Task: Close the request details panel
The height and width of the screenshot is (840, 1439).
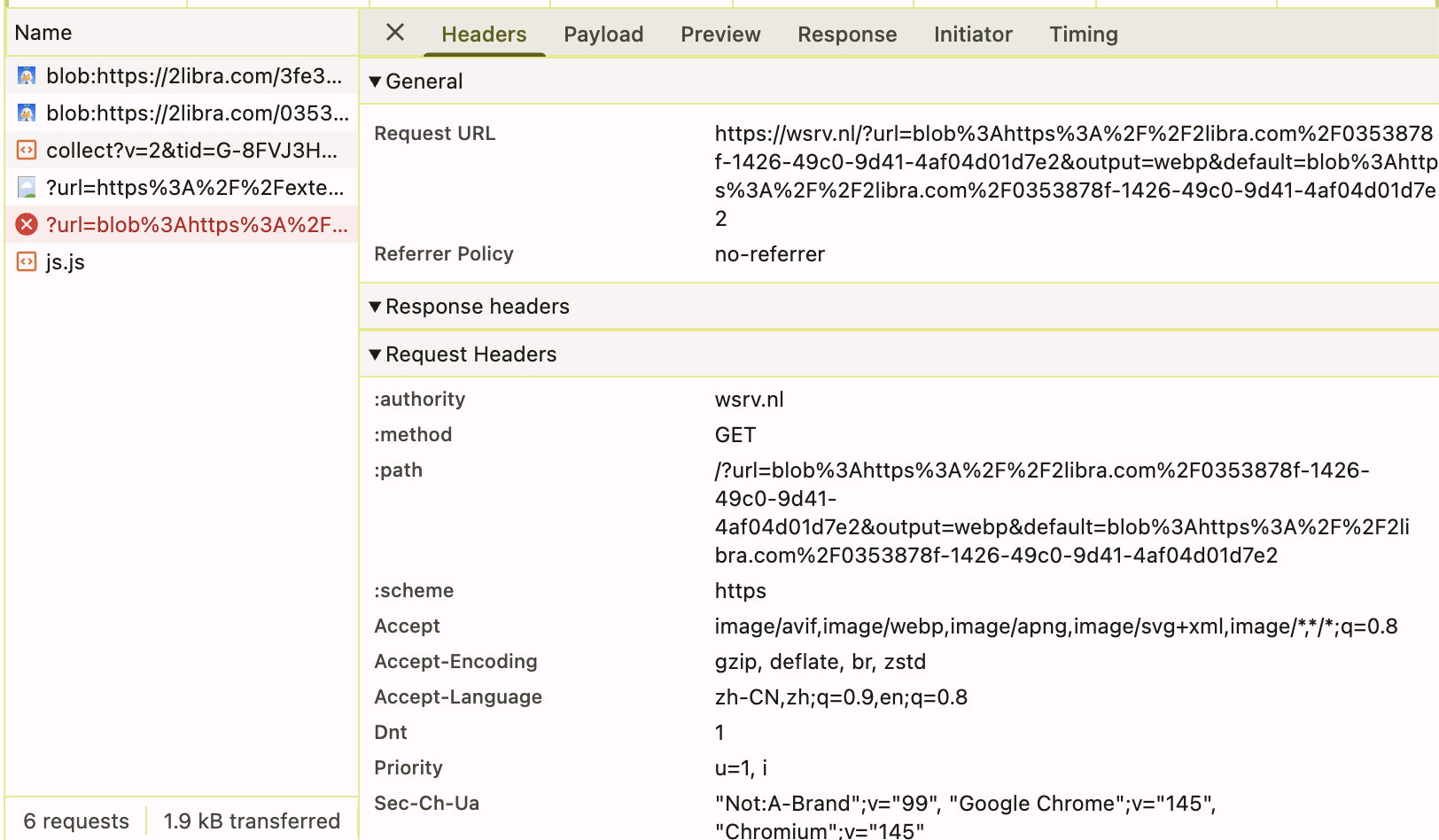Action: pyautogui.click(x=395, y=33)
